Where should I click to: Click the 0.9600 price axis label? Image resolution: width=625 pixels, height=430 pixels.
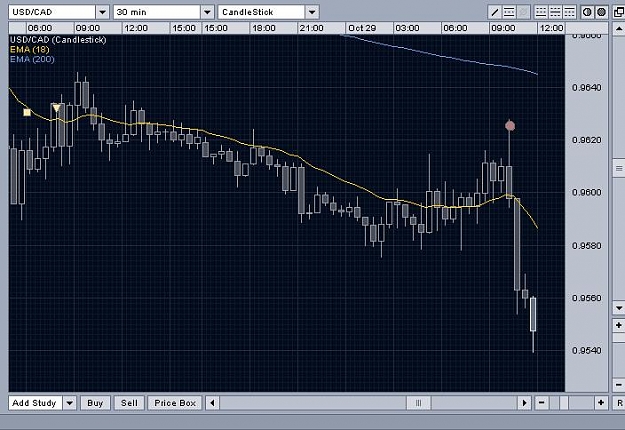(x=586, y=192)
